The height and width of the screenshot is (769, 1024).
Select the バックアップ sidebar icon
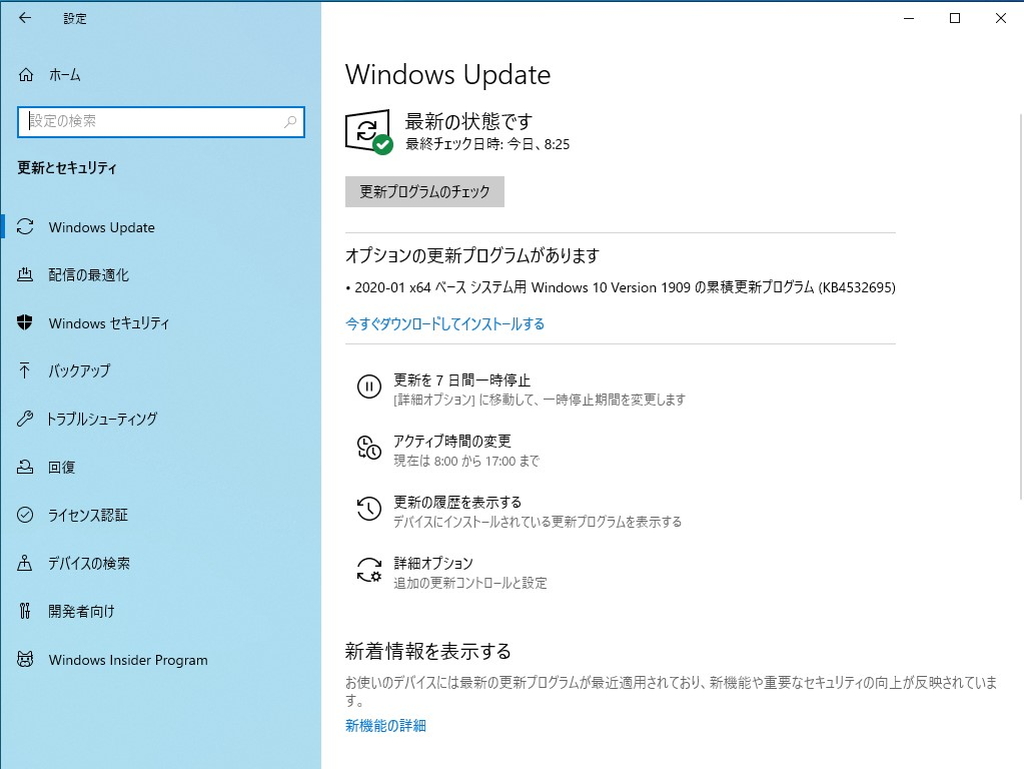point(24,371)
